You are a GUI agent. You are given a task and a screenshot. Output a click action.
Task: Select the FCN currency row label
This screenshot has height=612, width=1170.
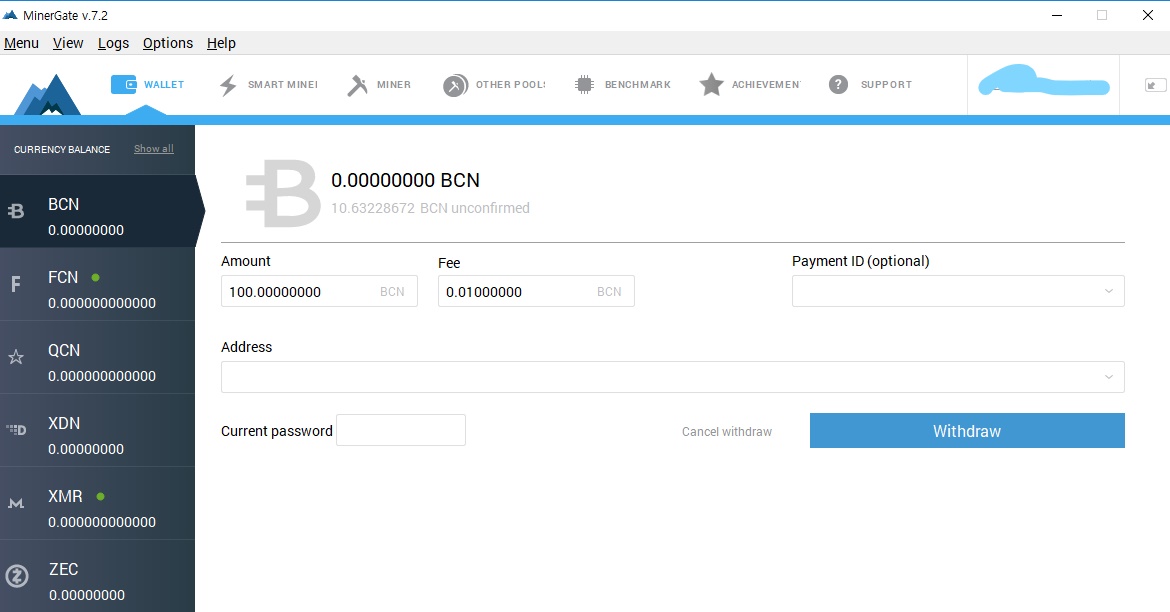63,277
